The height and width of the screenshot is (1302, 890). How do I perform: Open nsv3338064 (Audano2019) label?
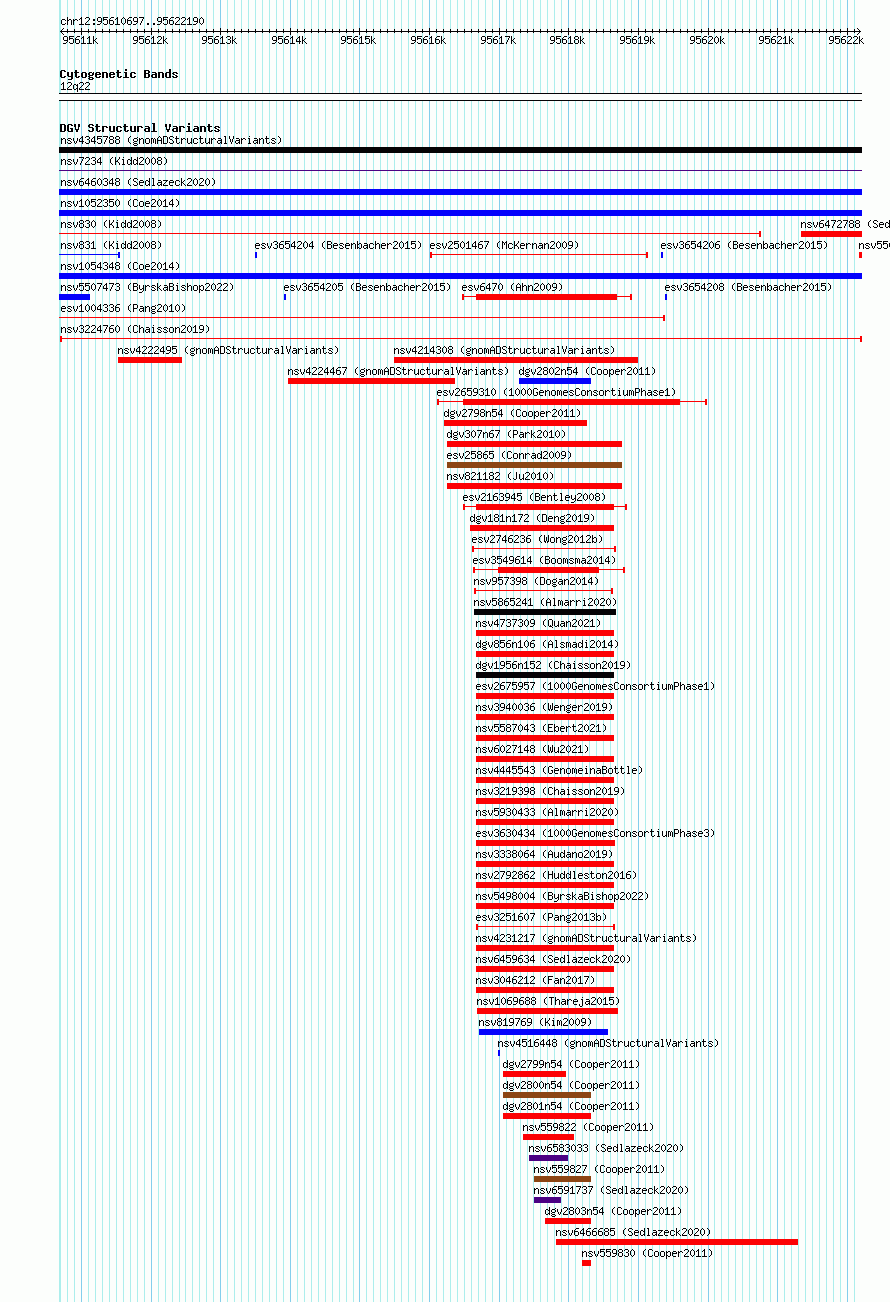pyautogui.click(x=545, y=854)
